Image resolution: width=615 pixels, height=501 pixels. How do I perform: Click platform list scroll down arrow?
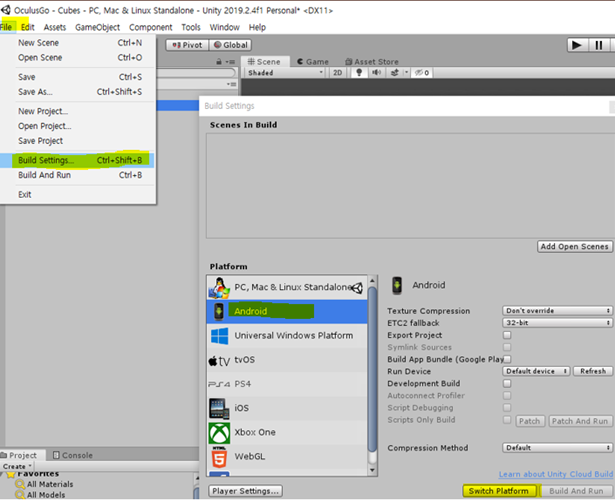click(x=372, y=470)
